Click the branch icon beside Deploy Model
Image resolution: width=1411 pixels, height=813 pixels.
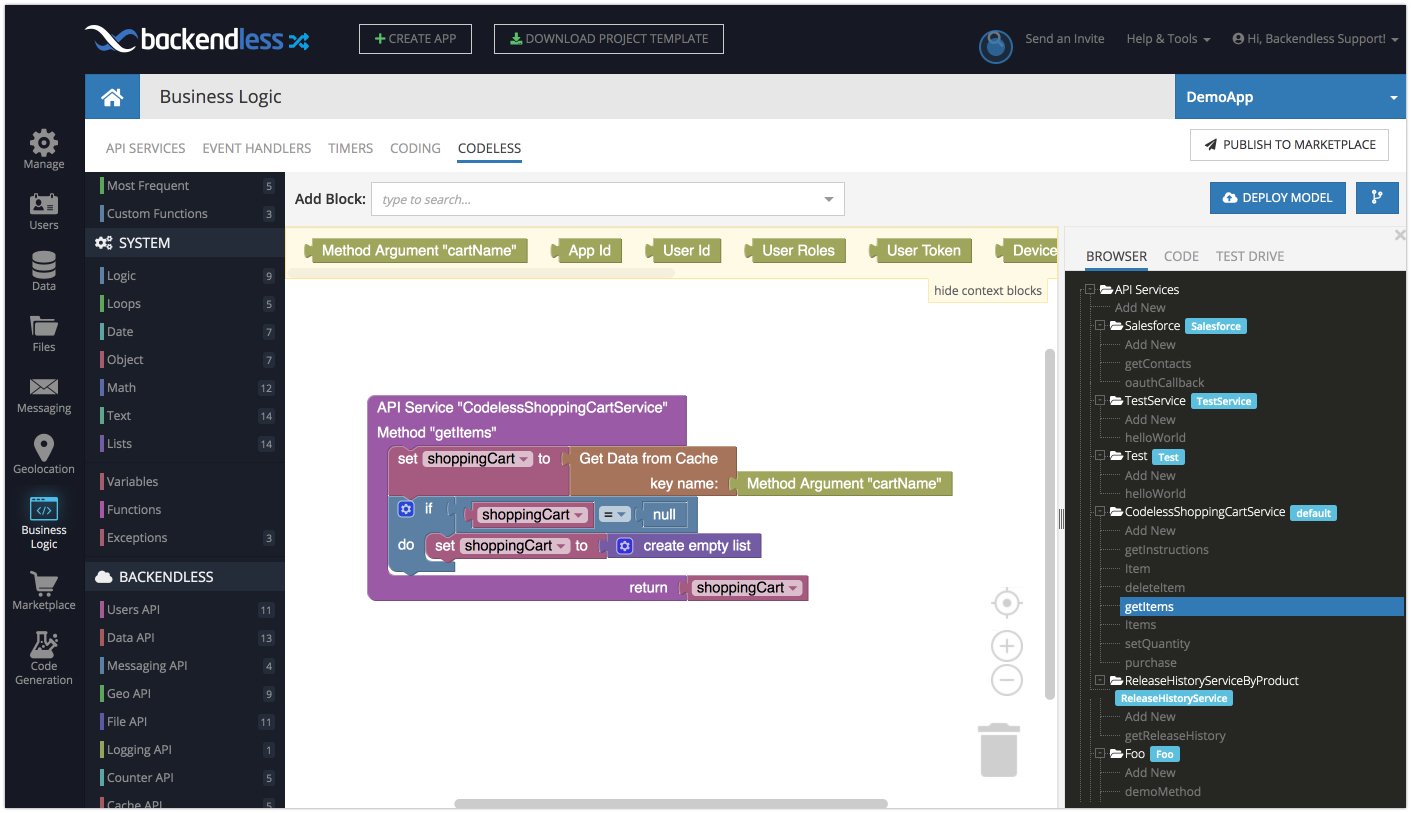pos(1377,198)
